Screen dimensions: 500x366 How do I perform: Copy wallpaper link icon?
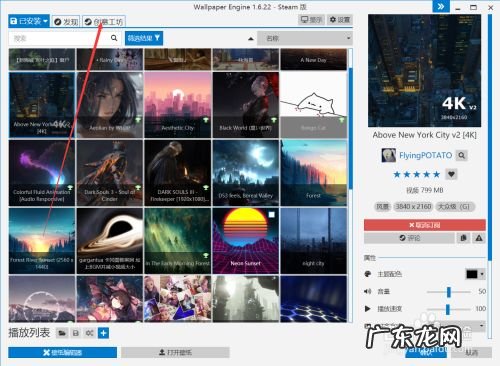[463, 238]
